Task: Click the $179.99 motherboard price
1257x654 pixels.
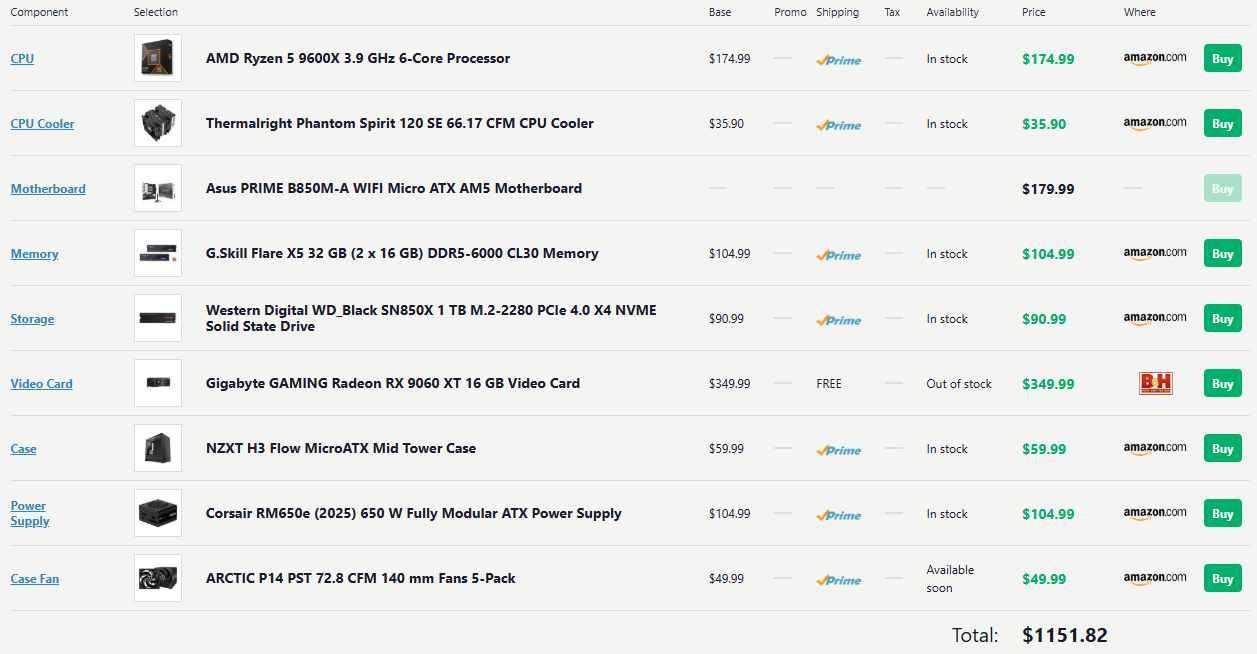Action: pos(1048,189)
